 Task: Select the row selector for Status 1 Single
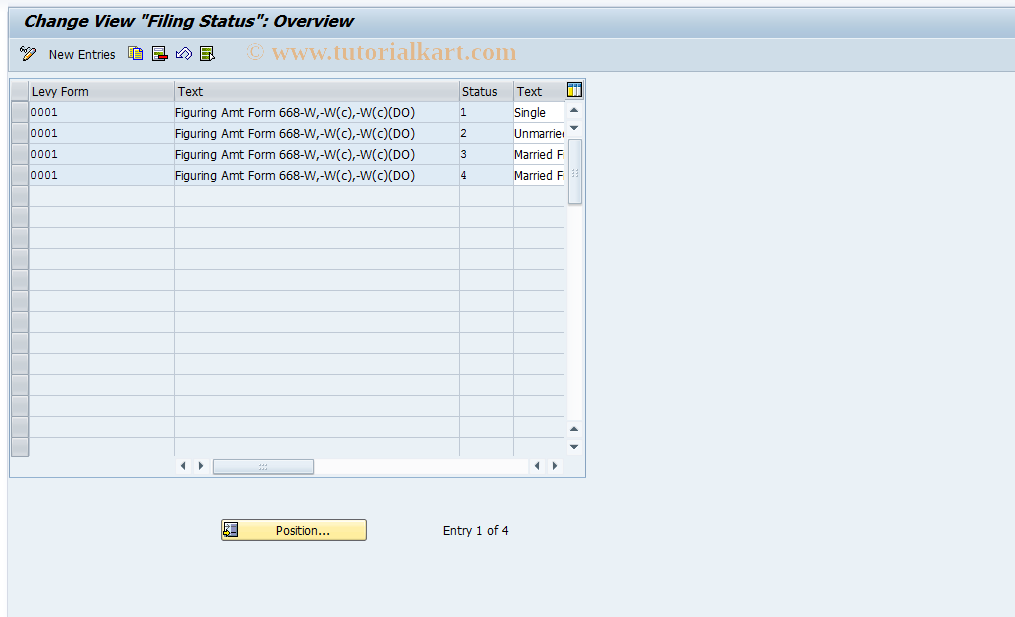click(x=20, y=112)
